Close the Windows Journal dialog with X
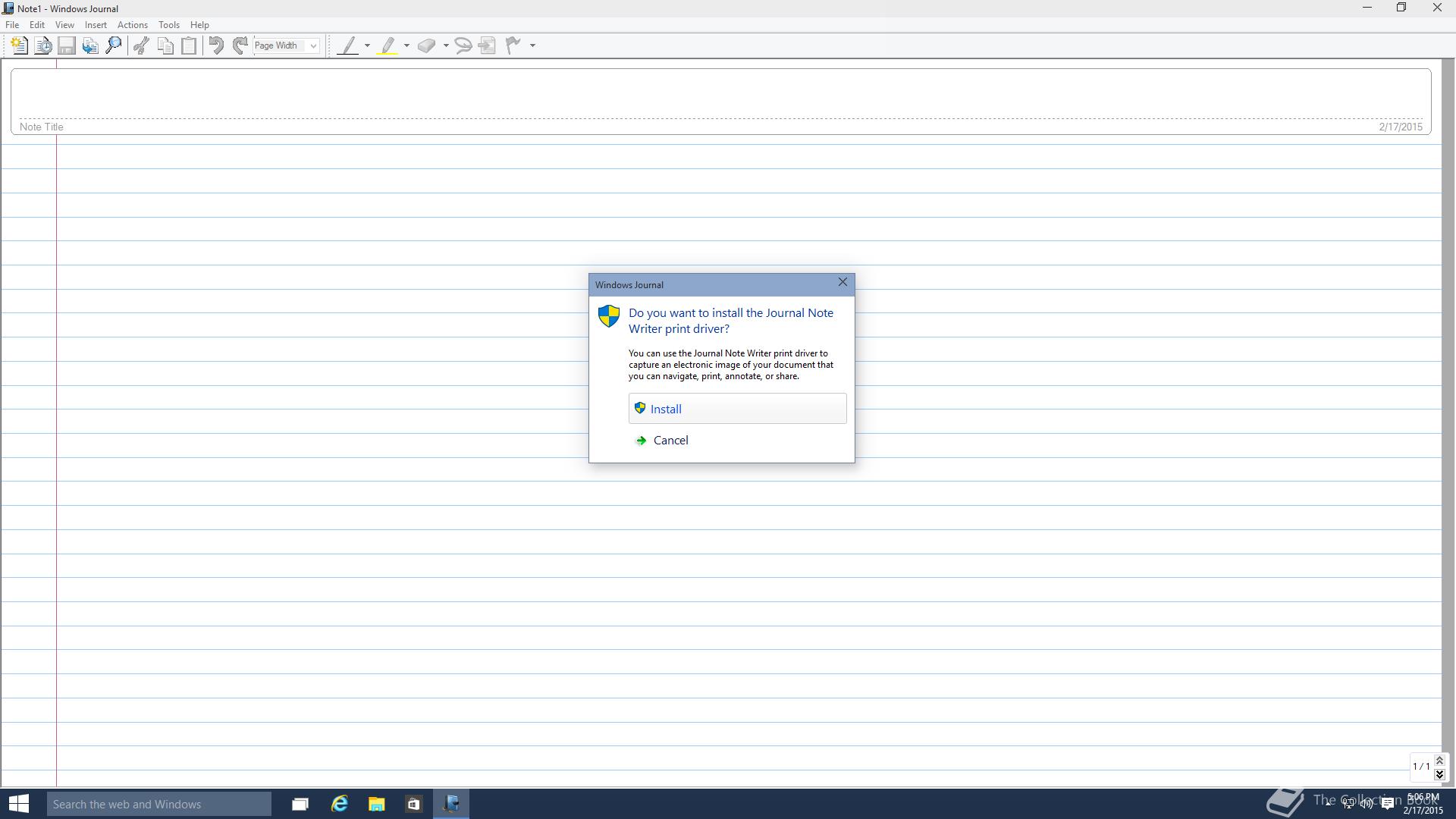The width and height of the screenshot is (1456, 819). point(843,282)
